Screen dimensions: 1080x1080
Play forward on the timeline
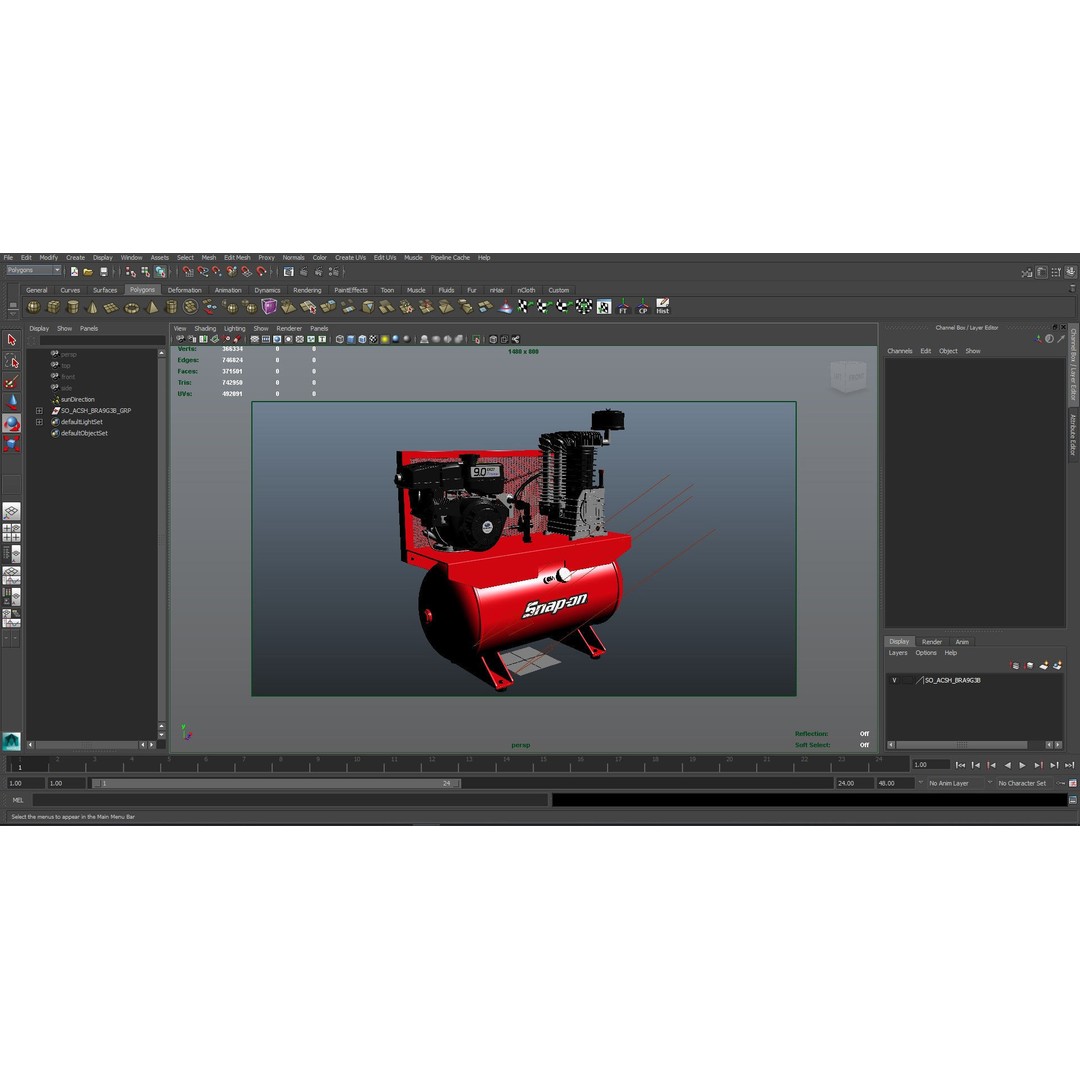[1022, 765]
